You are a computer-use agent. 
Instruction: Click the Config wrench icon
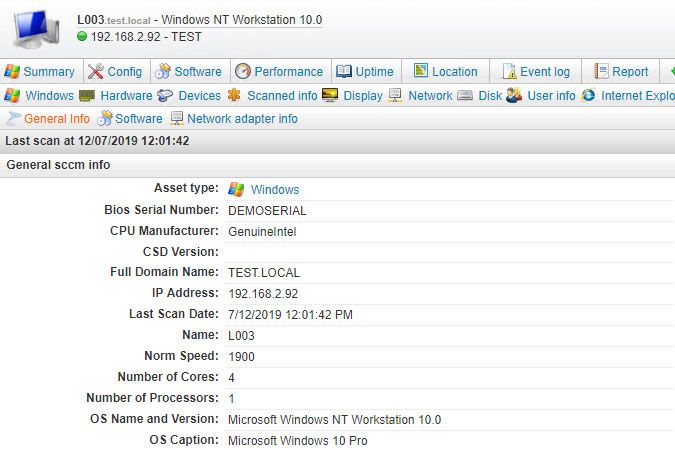(96, 72)
